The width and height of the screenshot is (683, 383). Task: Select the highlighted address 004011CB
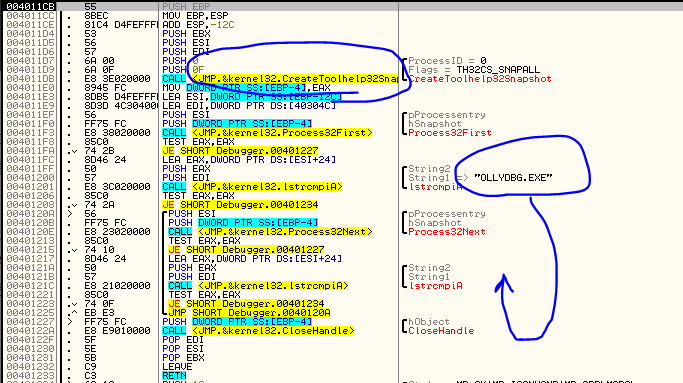pyautogui.click(x=30, y=6)
